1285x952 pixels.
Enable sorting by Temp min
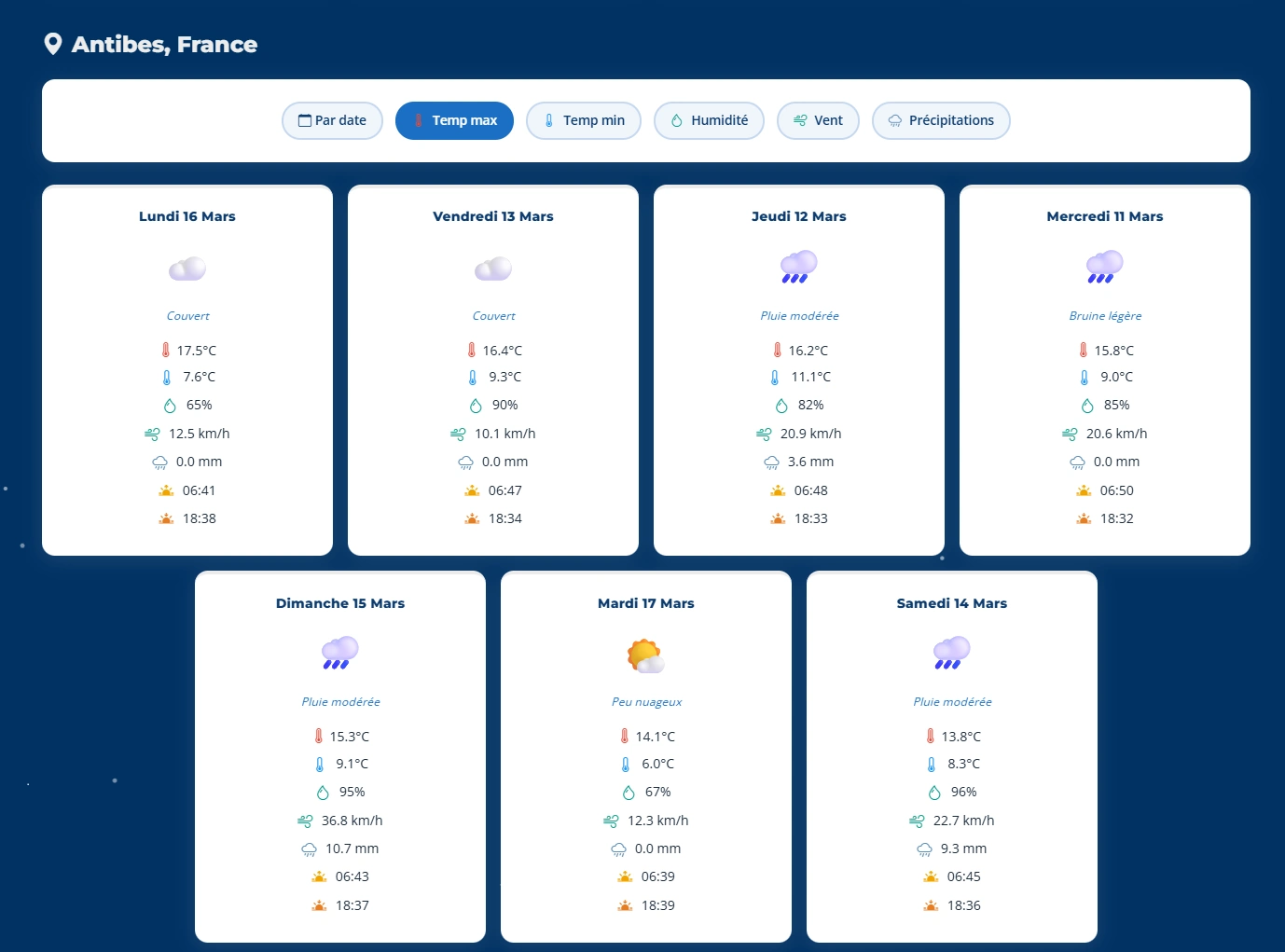pos(584,120)
